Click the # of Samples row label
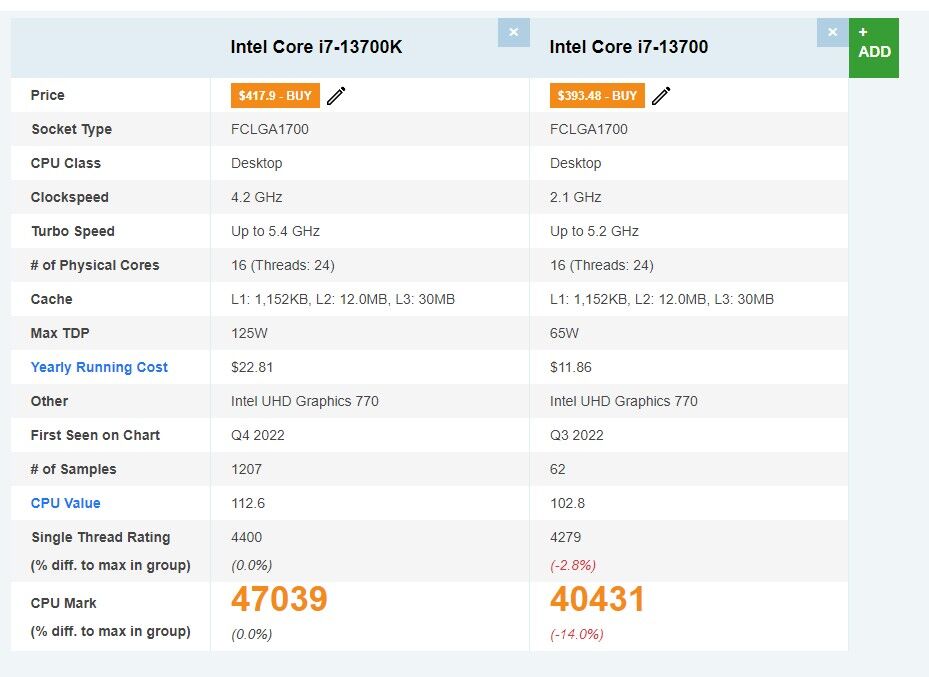This screenshot has width=929, height=677. coord(73,469)
